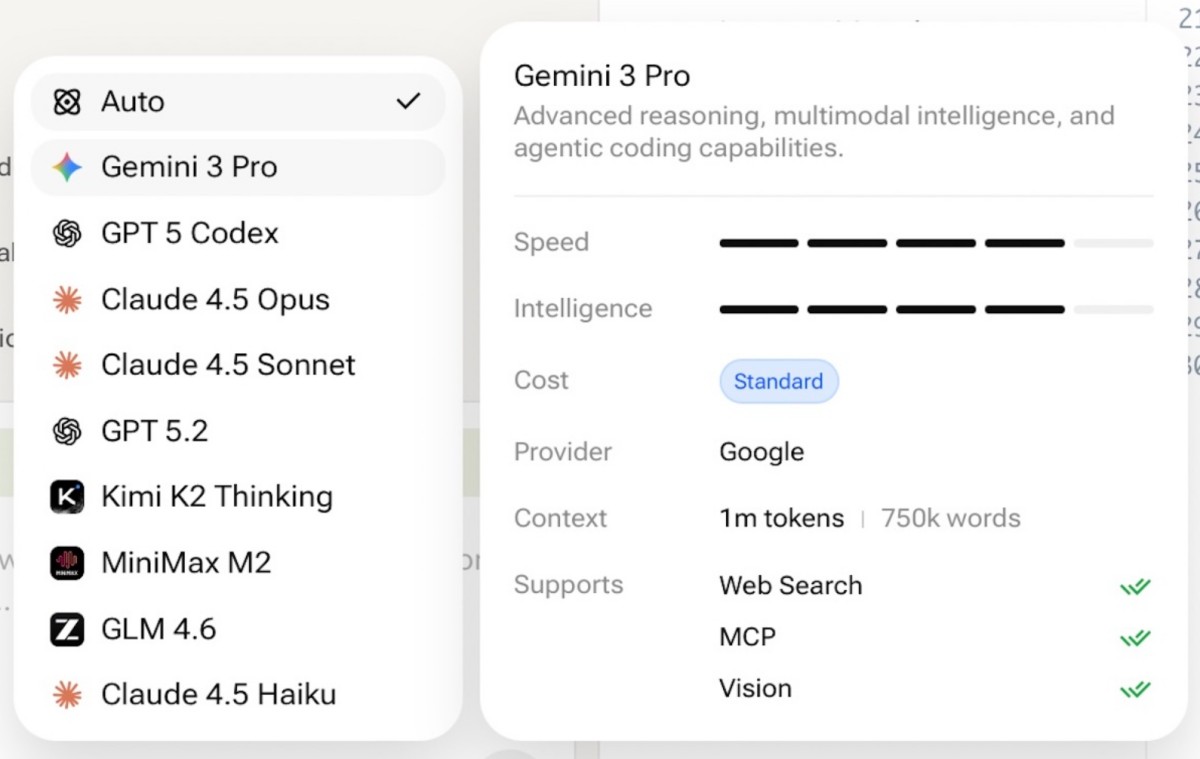Click the Speed rating bar
Image resolution: width=1200 pixels, height=759 pixels.
(x=935, y=243)
